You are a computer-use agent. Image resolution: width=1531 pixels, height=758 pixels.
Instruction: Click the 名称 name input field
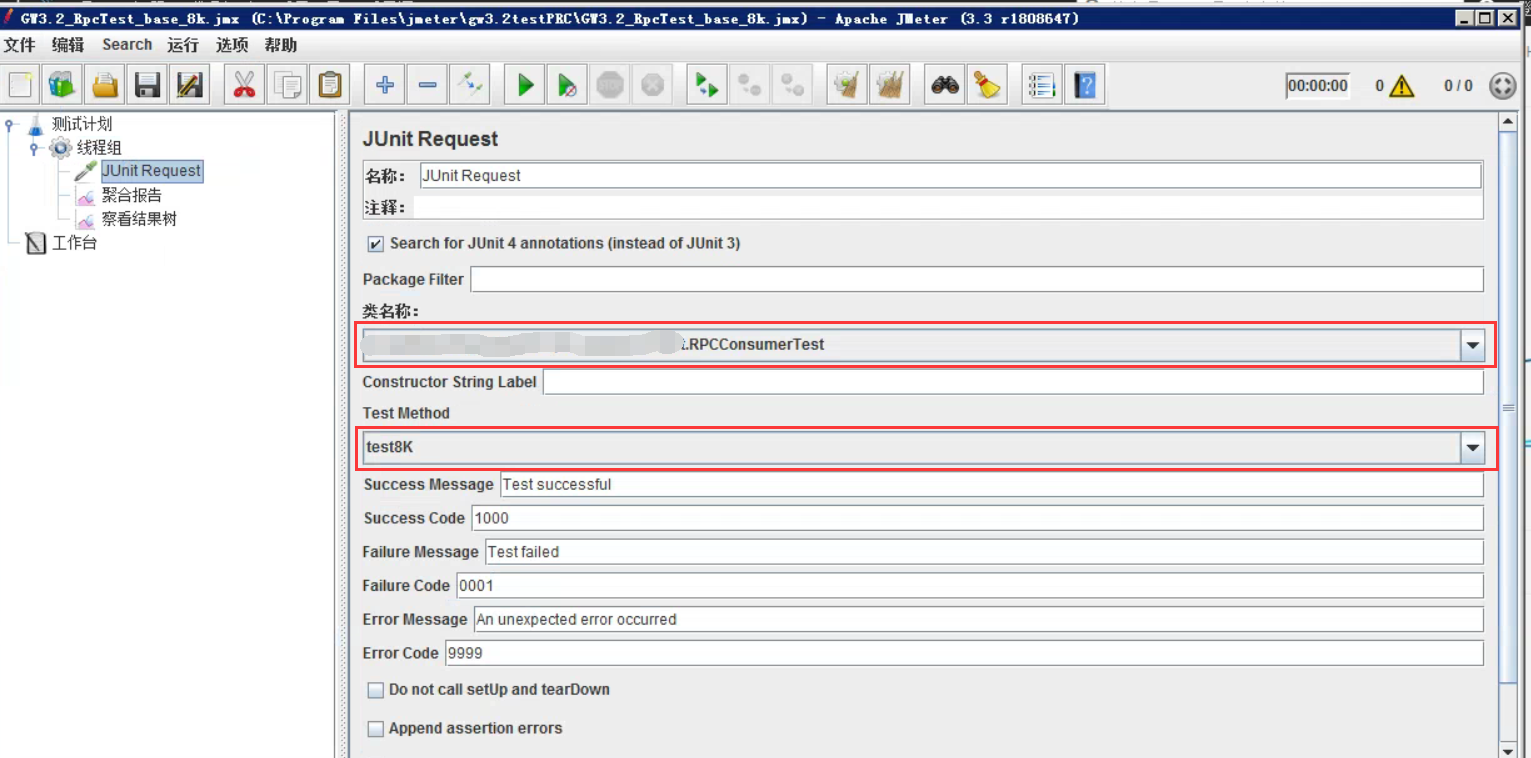950,176
